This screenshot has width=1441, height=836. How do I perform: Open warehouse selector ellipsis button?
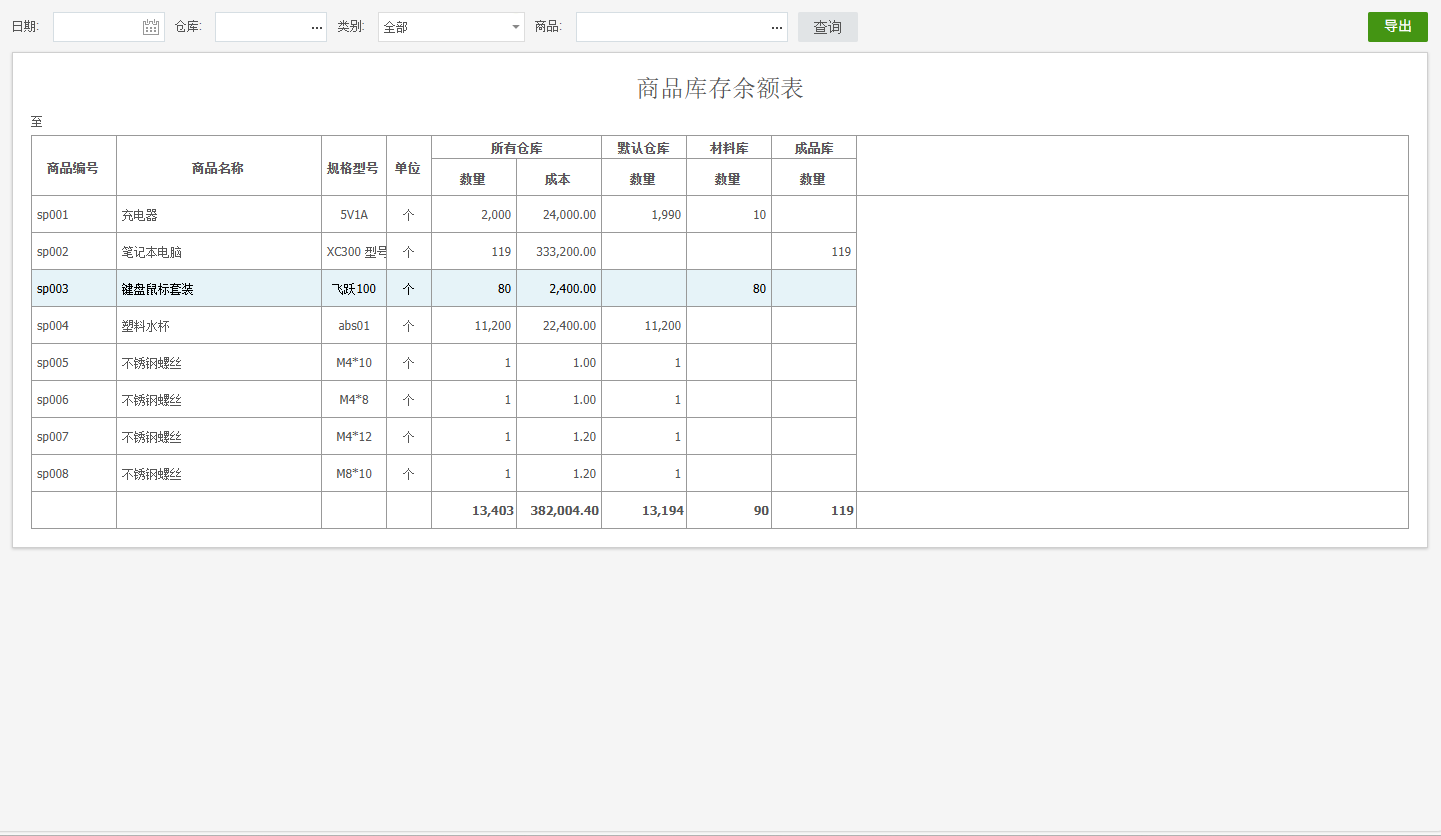point(316,27)
